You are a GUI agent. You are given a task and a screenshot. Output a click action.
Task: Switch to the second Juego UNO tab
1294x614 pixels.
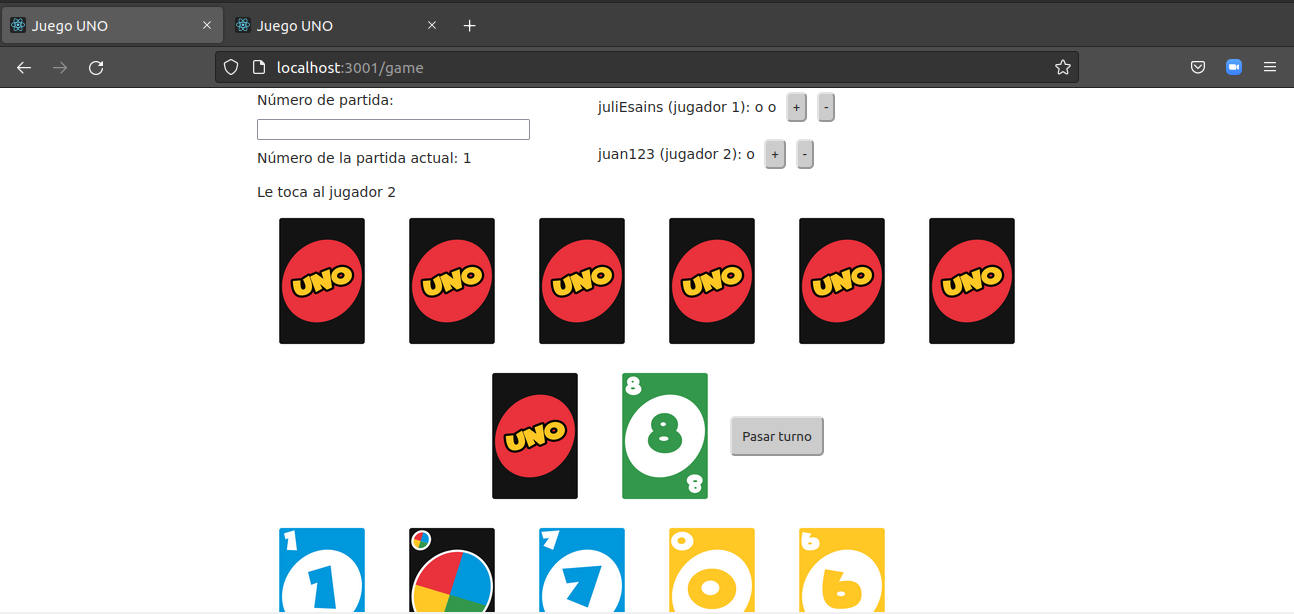pos(337,26)
